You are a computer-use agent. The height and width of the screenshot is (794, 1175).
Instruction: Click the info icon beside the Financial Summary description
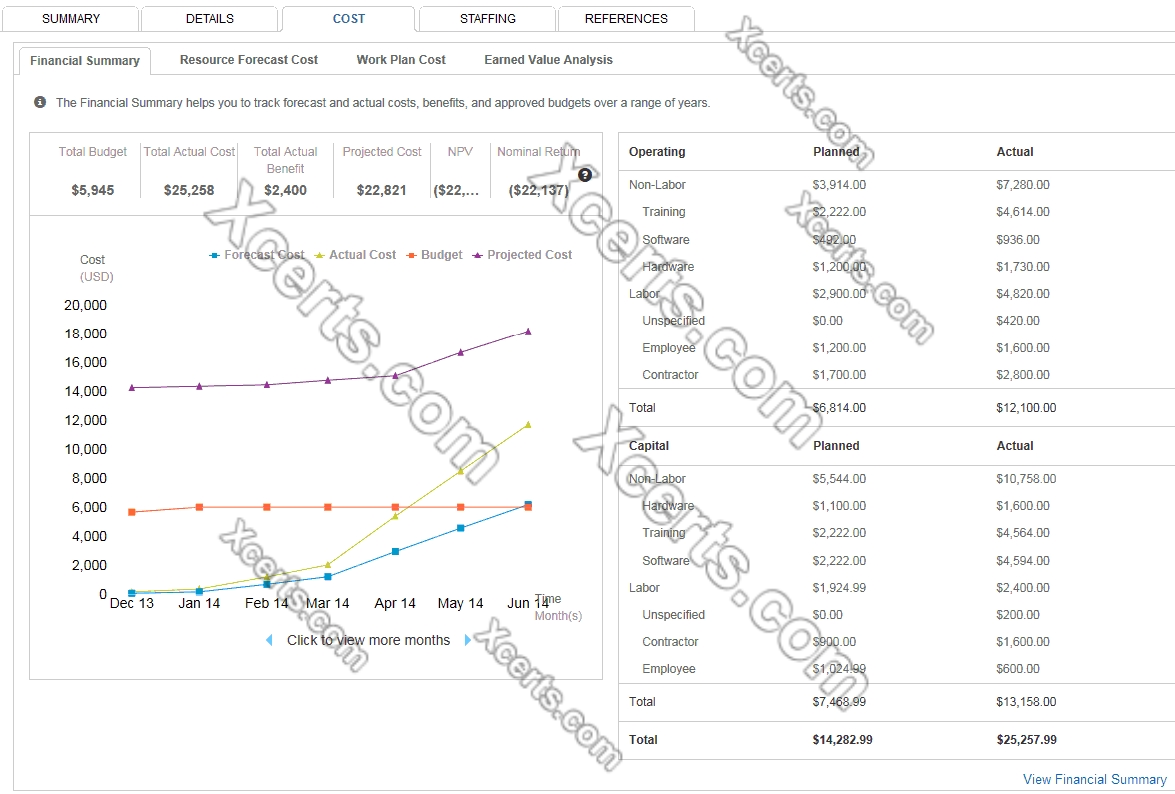pyautogui.click(x=40, y=102)
